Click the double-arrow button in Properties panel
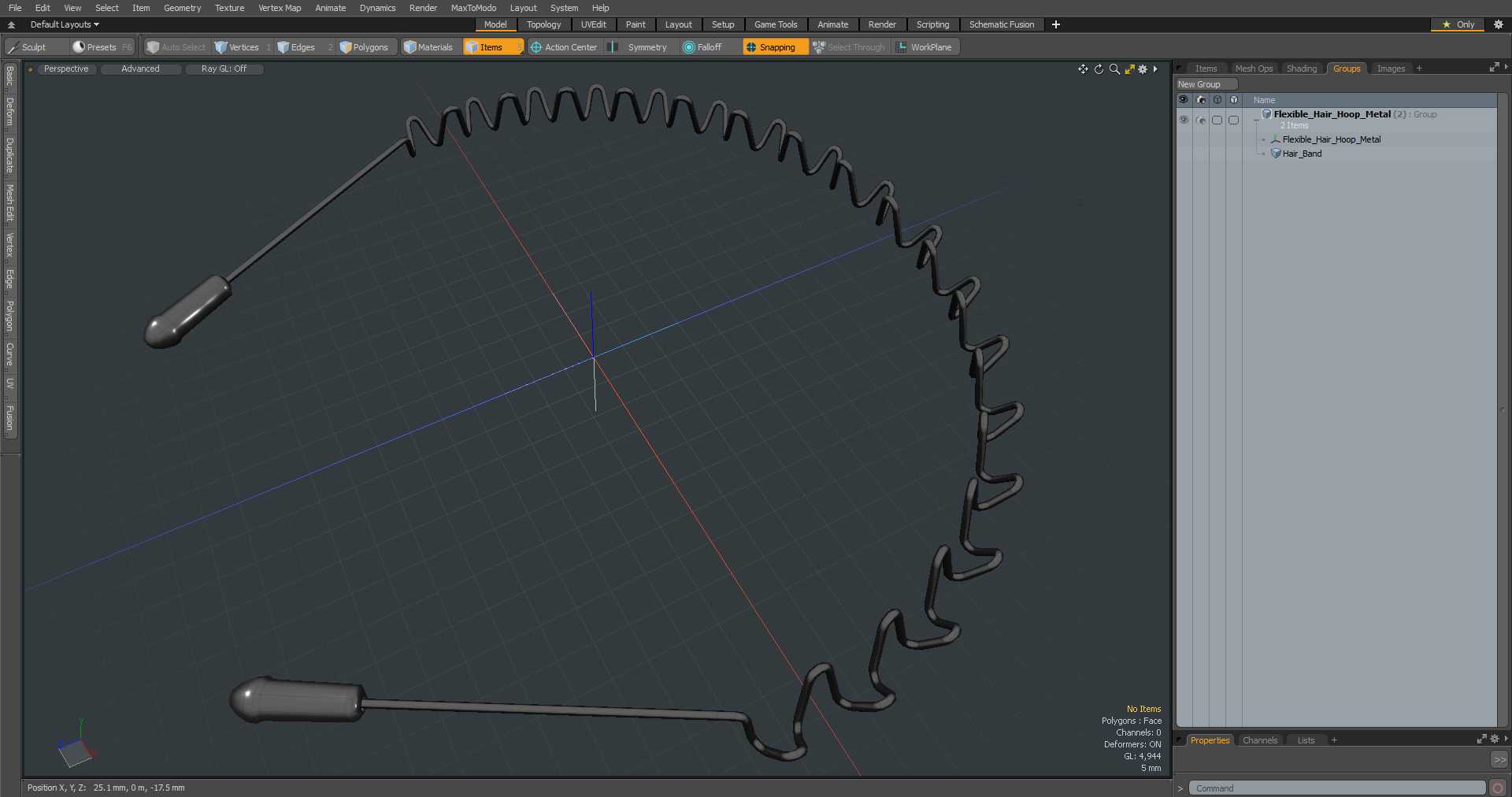Viewport: 1512px width, 797px height. (1499, 760)
